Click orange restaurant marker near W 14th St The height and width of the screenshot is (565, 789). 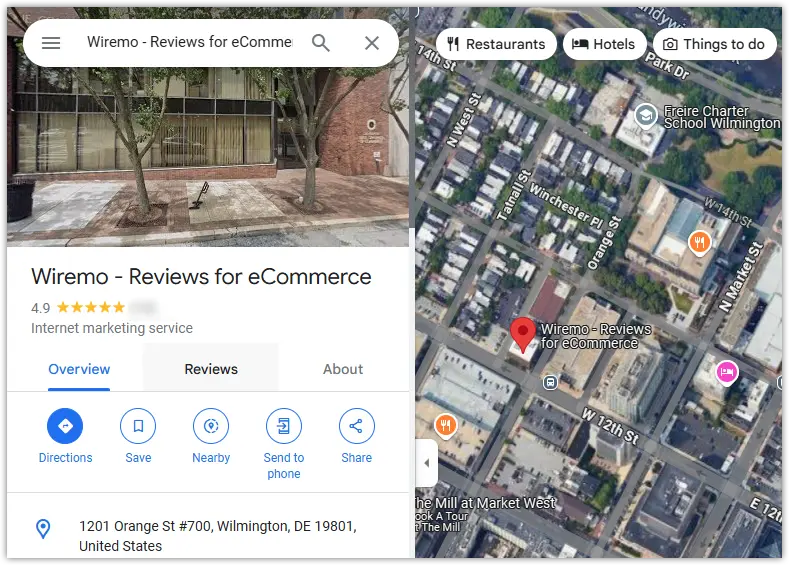click(x=699, y=243)
